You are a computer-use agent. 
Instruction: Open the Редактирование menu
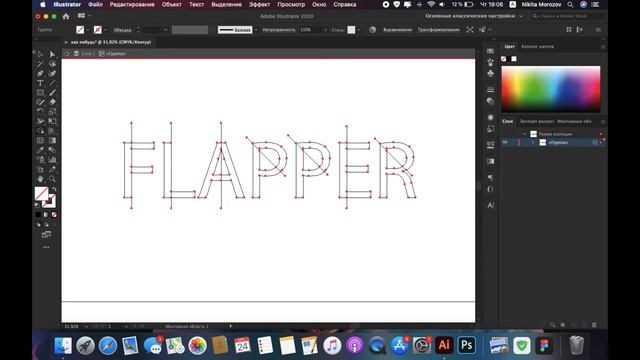tap(132, 4)
